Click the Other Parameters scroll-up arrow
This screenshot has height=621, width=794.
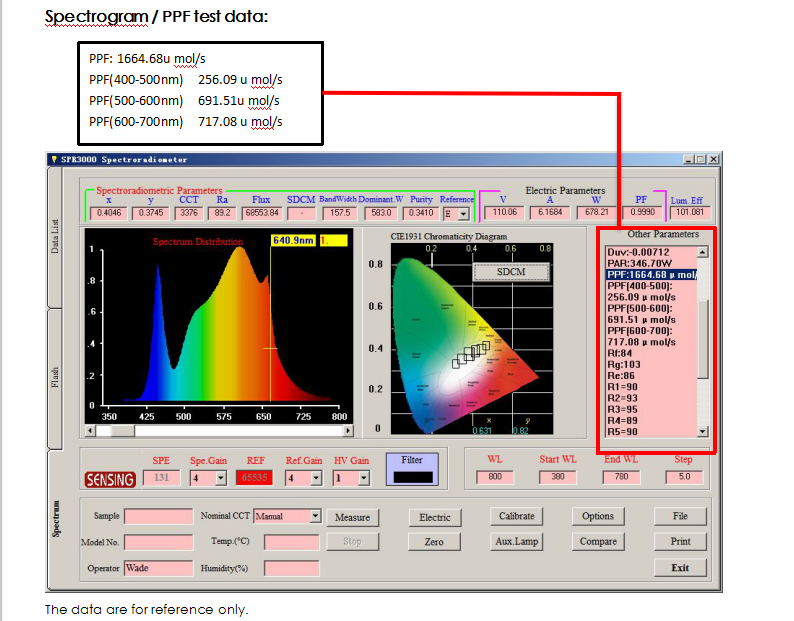[x=702, y=252]
